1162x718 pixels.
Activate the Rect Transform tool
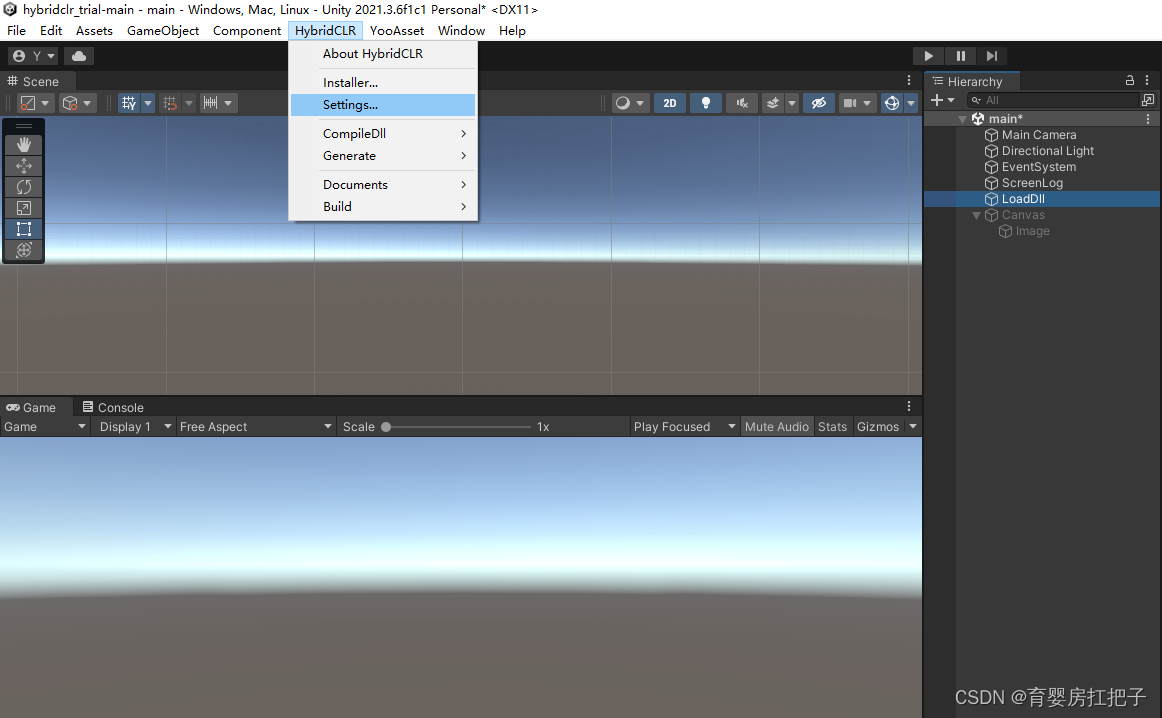22,228
